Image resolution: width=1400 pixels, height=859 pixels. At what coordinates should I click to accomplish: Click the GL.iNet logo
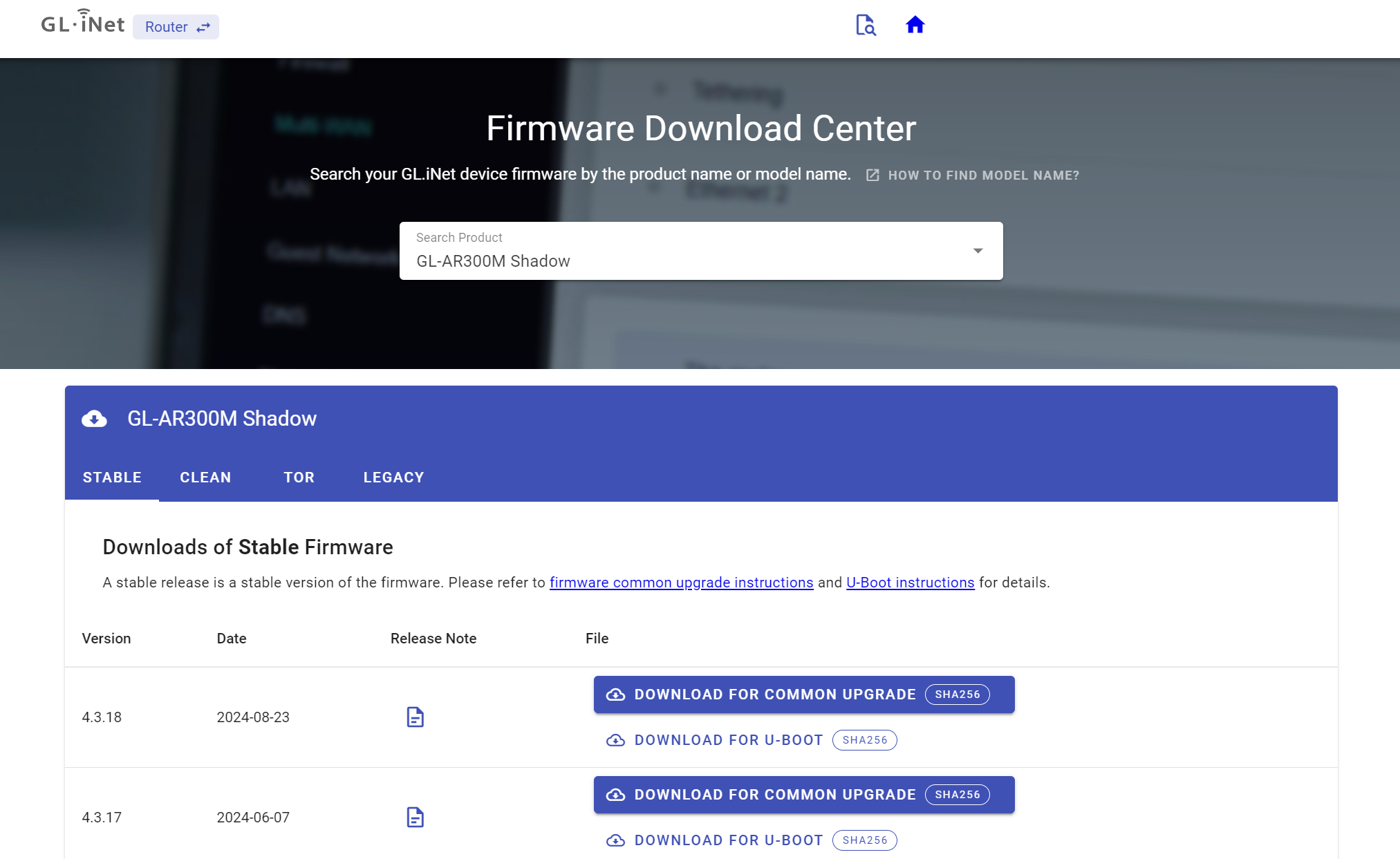(x=83, y=22)
